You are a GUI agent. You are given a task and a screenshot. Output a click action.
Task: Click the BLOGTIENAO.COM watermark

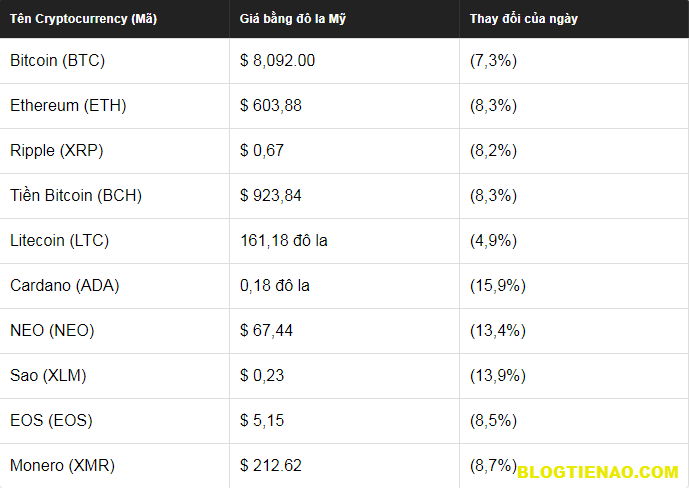click(x=599, y=472)
